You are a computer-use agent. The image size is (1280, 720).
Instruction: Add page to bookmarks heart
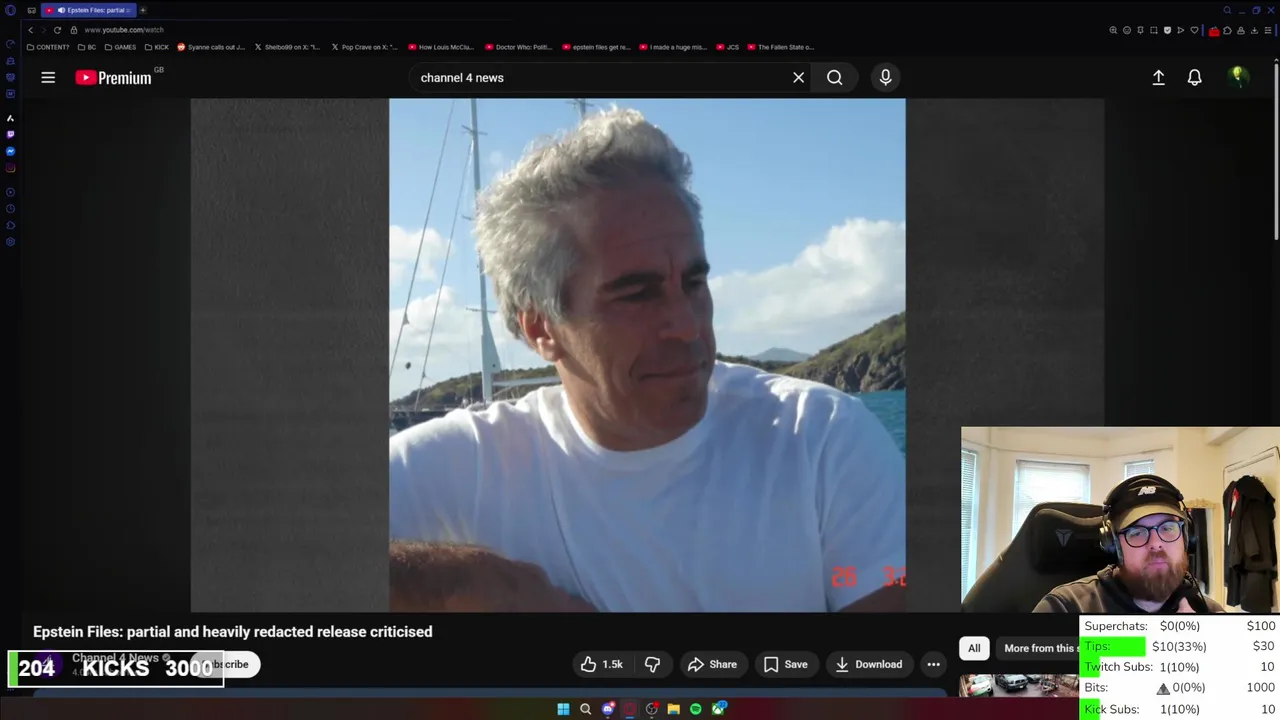point(1194,30)
